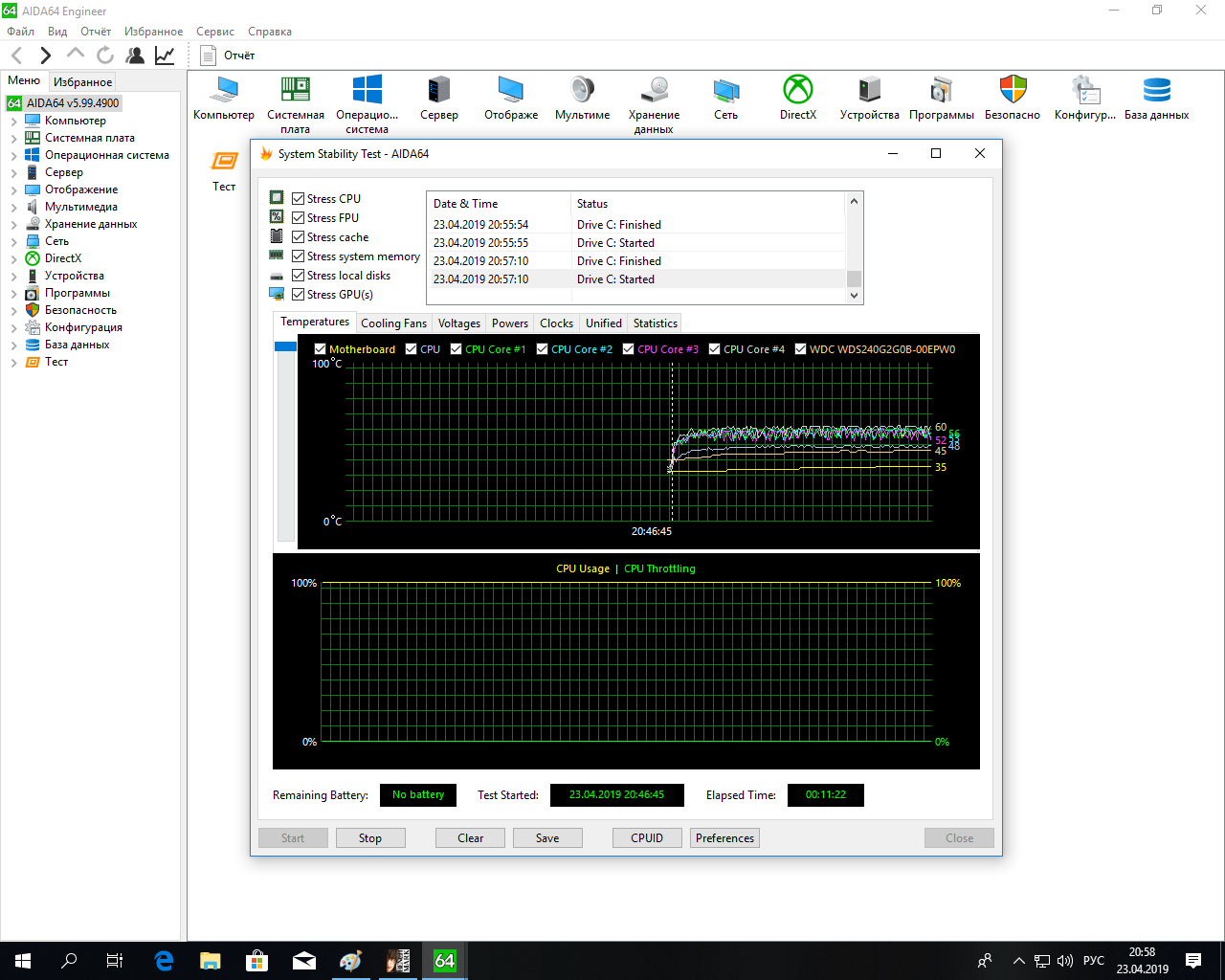The image size is (1225, 980).
Task: Expand DirectX tree node
Action: click(x=13, y=258)
